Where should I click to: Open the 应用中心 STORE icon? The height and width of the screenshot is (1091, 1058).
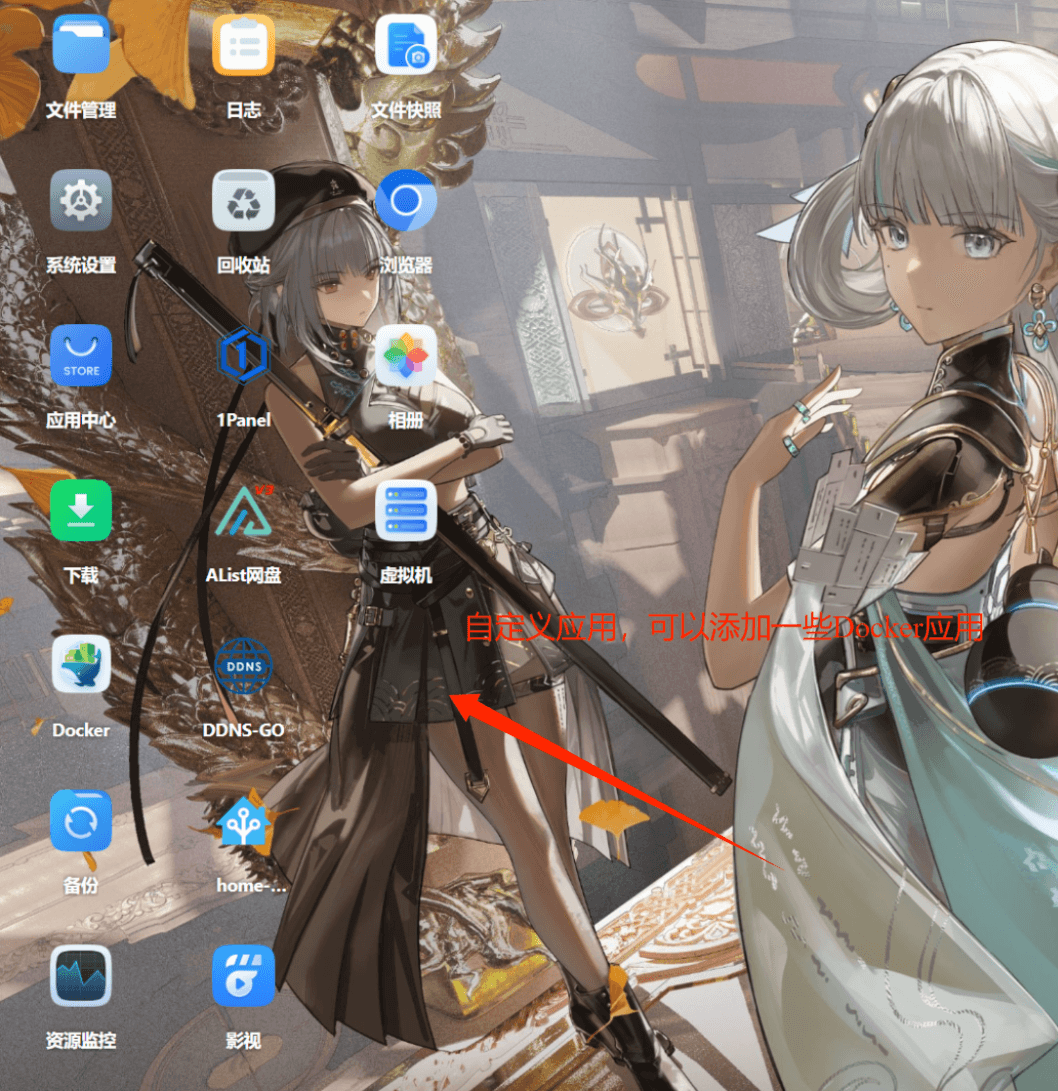[x=81, y=356]
